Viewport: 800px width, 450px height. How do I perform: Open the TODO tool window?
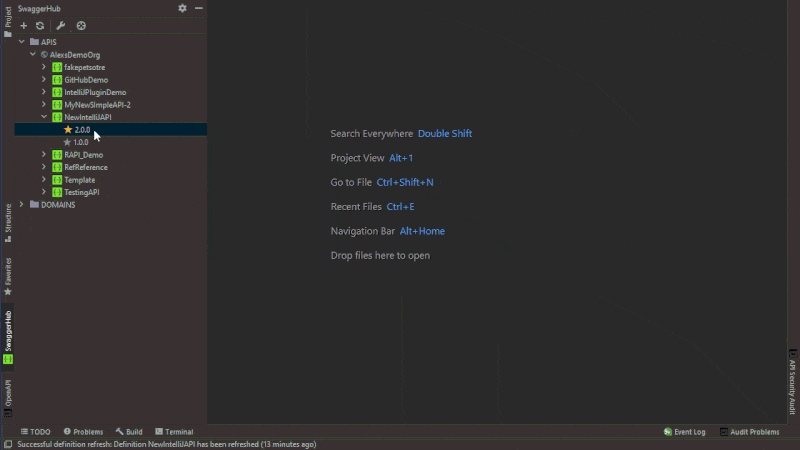[35, 432]
